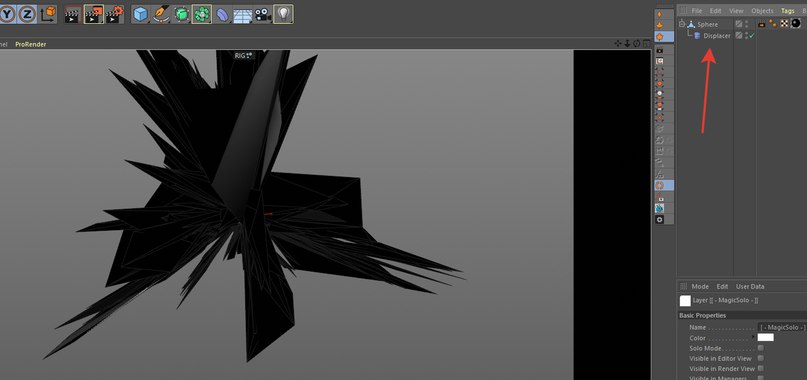Image resolution: width=807 pixels, height=380 pixels.
Task: Select the orange dots tag on Sphere
Action: point(773,24)
